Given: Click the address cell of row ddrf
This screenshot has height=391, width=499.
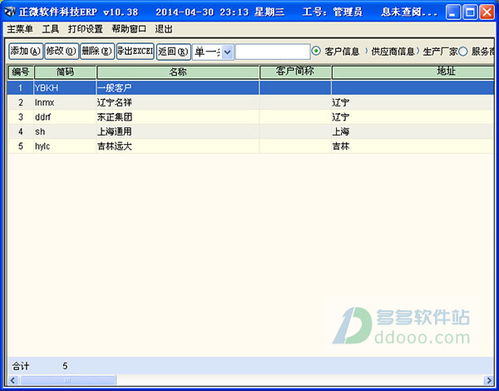Looking at the screenshot, I should coord(413,117).
